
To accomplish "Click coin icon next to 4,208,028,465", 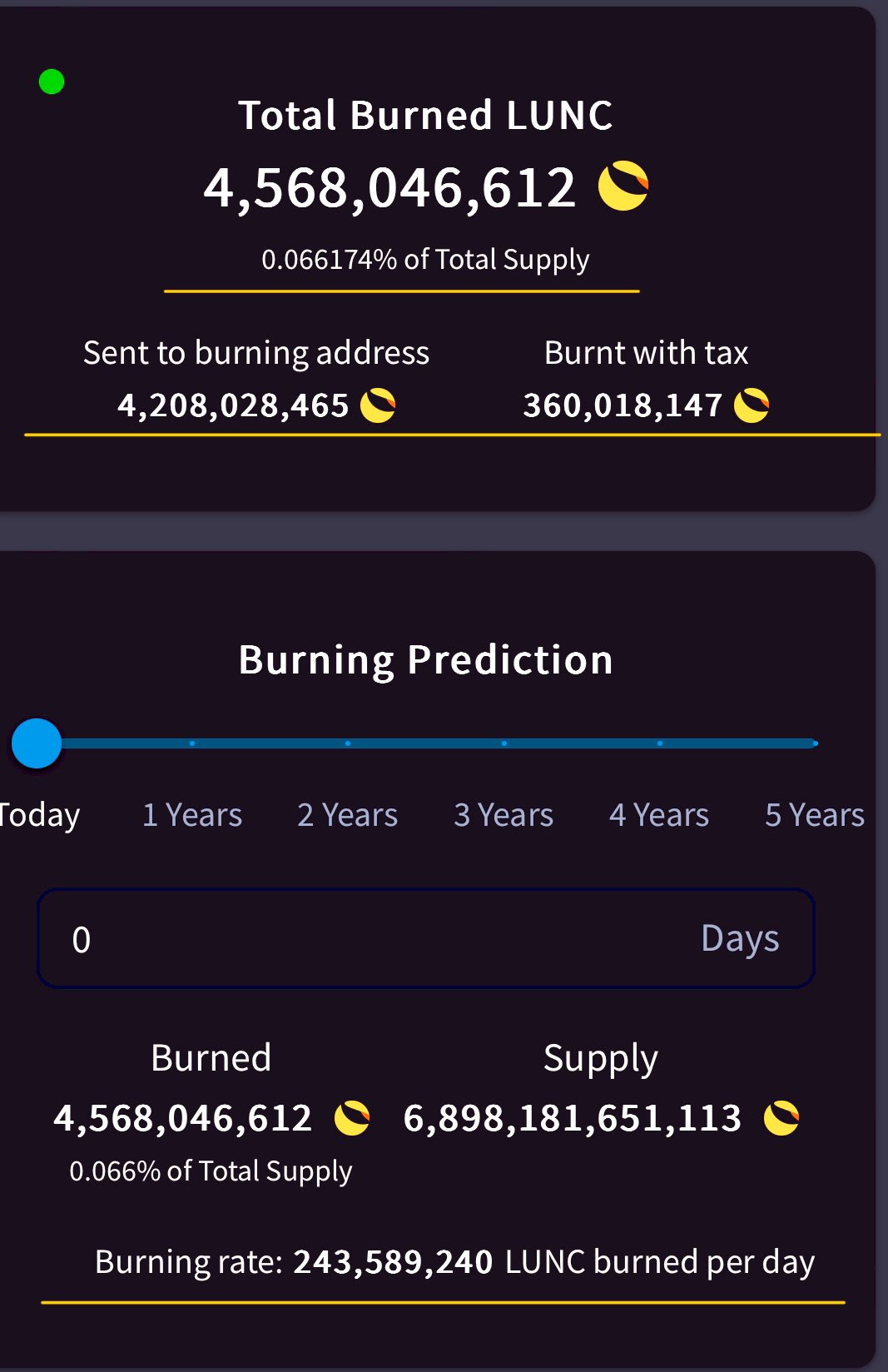I will click(x=378, y=405).
